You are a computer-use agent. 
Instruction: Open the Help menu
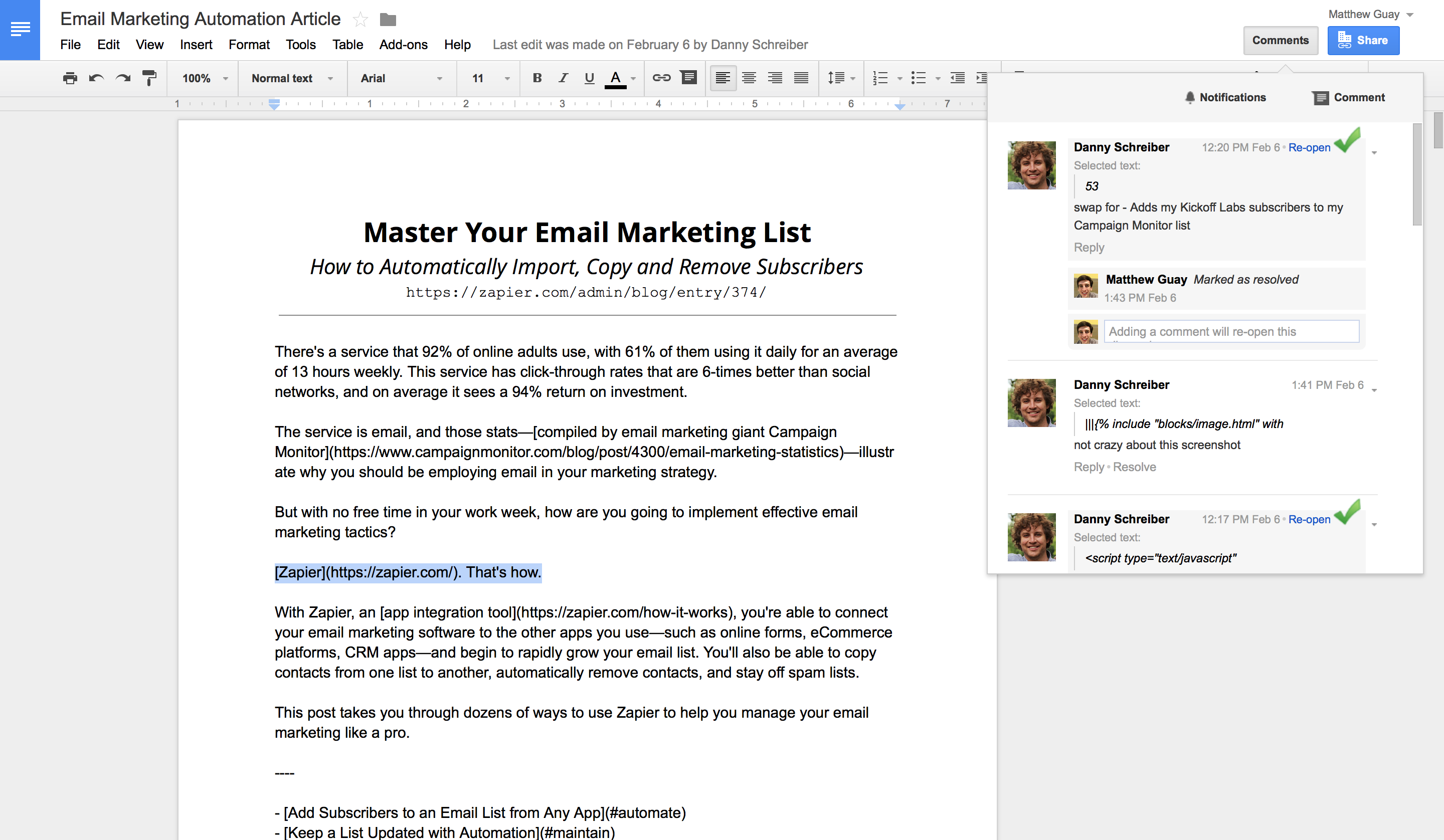coord(457,45)
